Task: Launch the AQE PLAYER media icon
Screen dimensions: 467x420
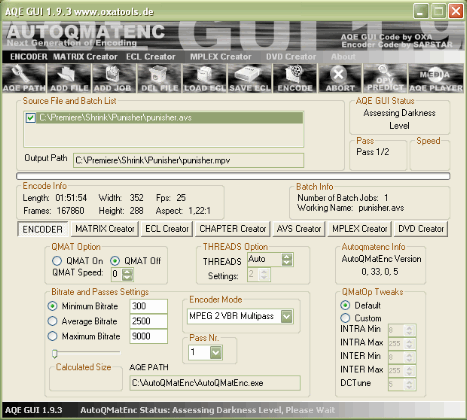Action: coord(436,79)
